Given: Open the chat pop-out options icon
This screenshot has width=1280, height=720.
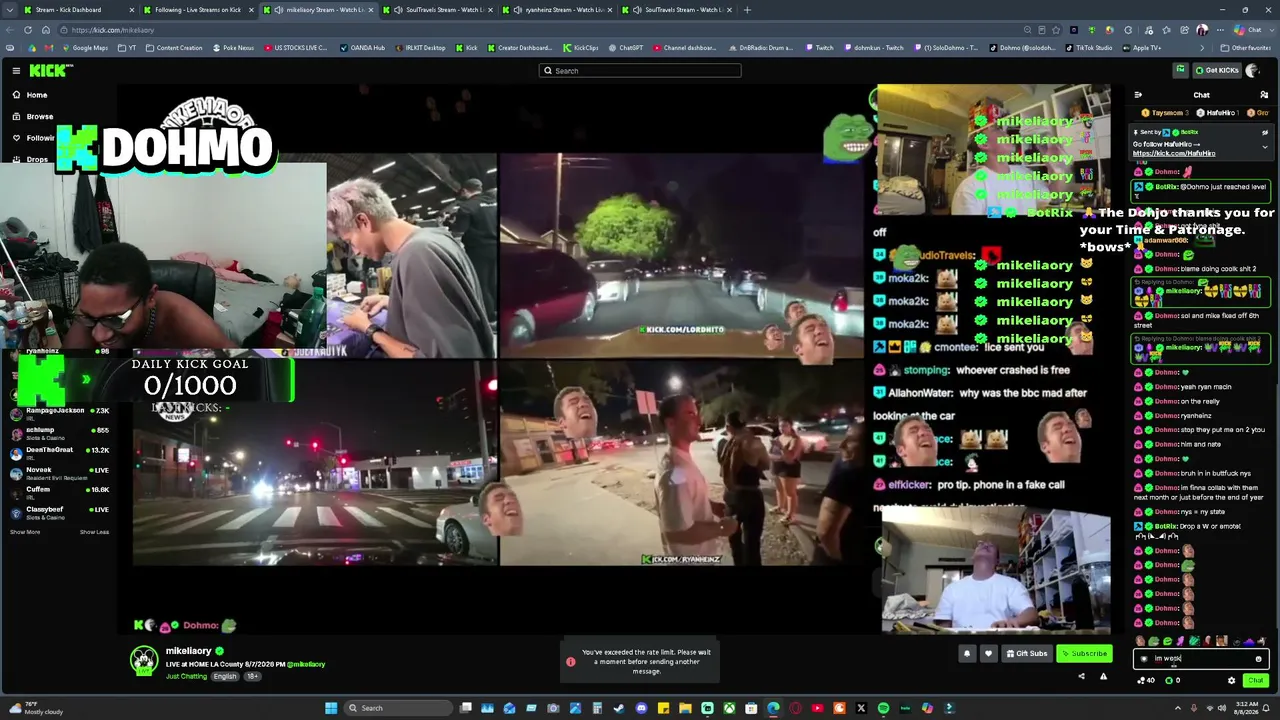Looking at the screenshot, I should pyautogui.click(x=1264, y=95).
